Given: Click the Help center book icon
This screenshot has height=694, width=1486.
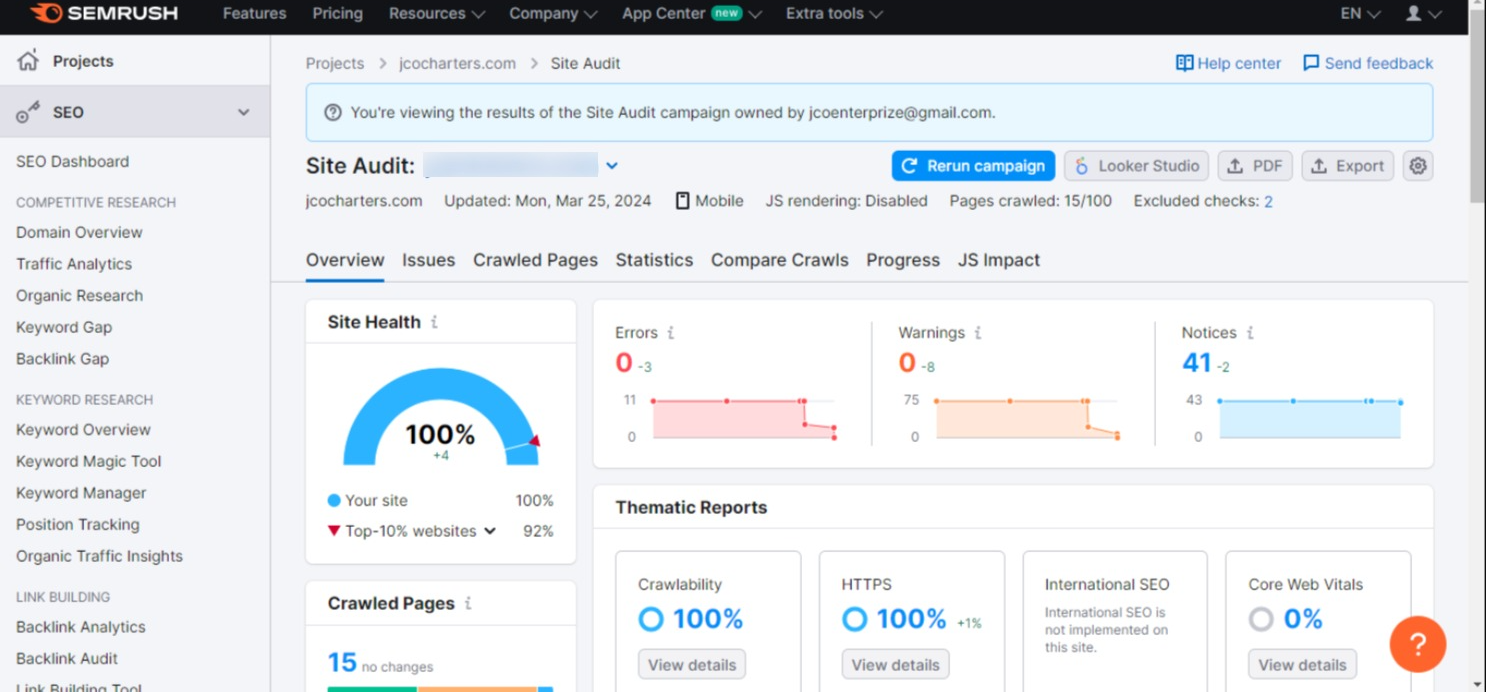Looking at the screenshot, I should pos(1184,63).
